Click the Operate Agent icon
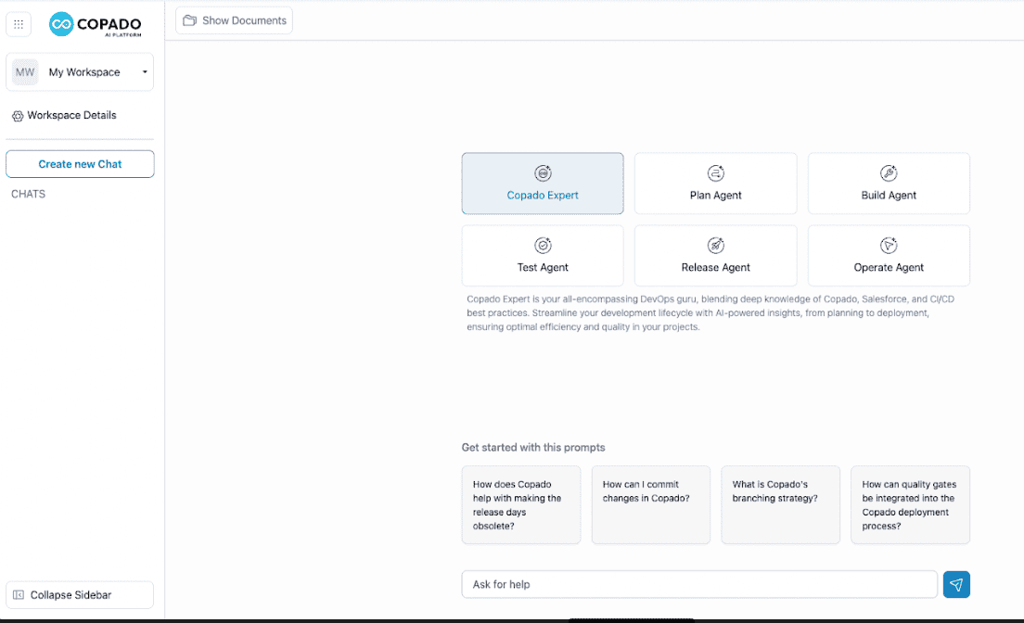Image resolution: width=1024 pixels, height=623 pixels. [x=889, y=245]
